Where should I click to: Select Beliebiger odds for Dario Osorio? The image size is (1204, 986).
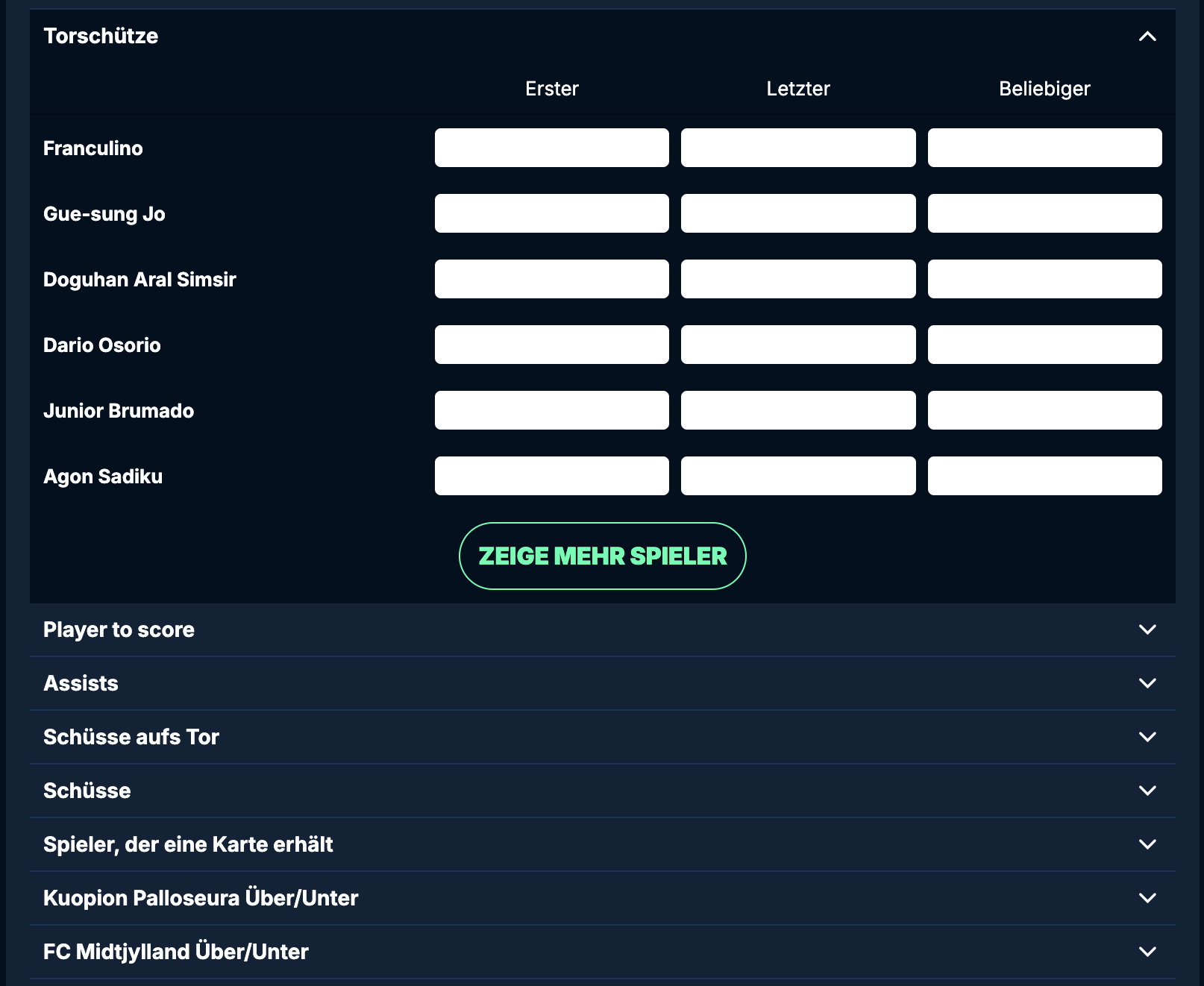point(1044,344)
